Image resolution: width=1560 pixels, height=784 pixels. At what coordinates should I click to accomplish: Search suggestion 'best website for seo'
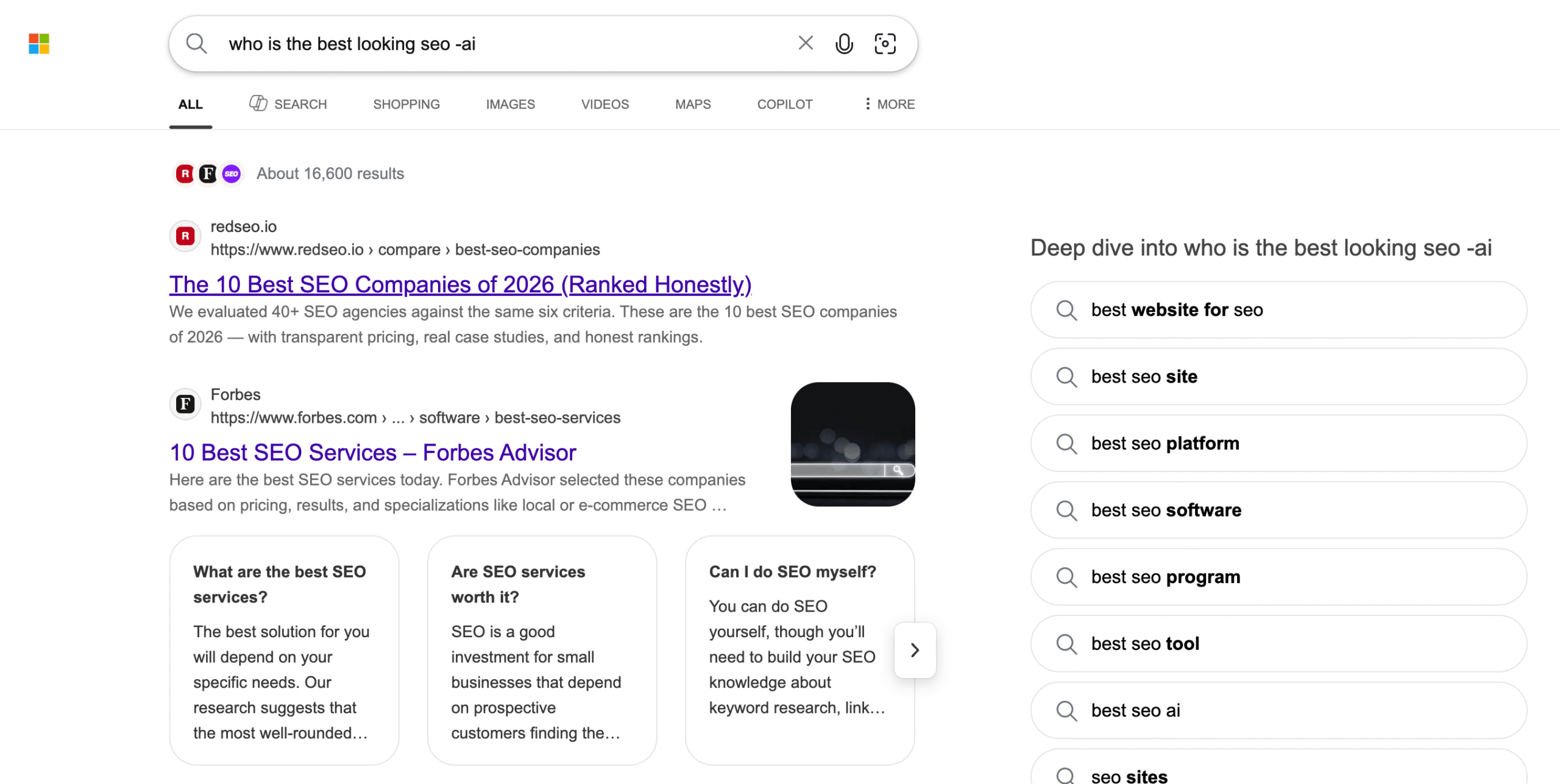click(1278, 309)
